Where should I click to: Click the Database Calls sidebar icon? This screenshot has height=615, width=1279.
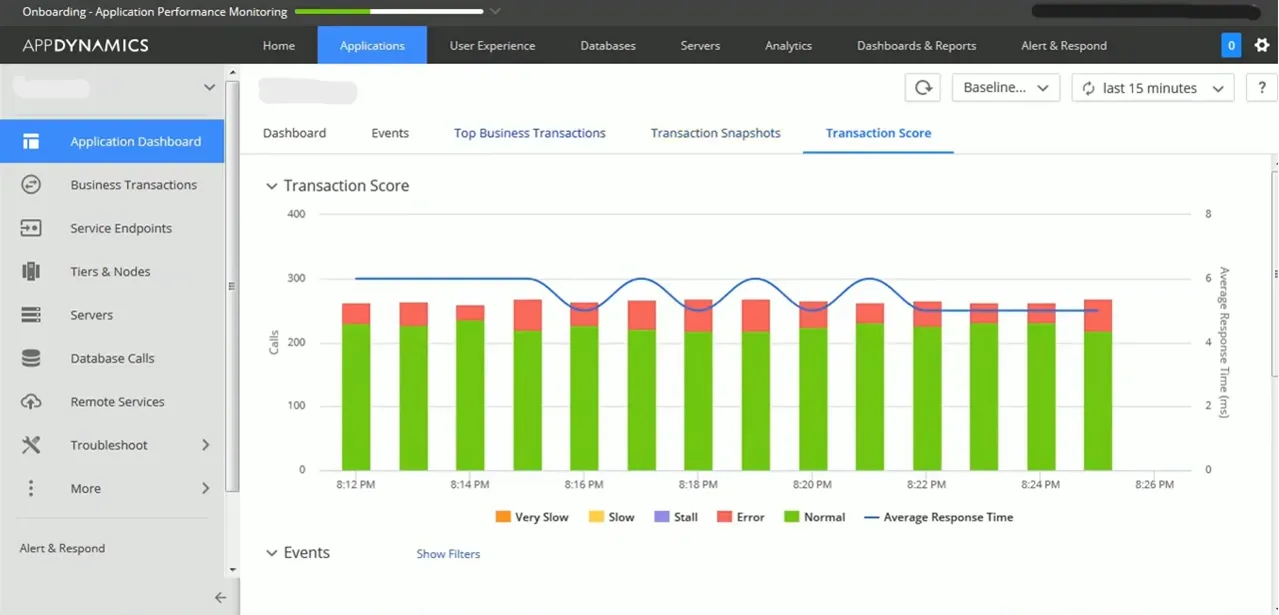coord(31,358)
